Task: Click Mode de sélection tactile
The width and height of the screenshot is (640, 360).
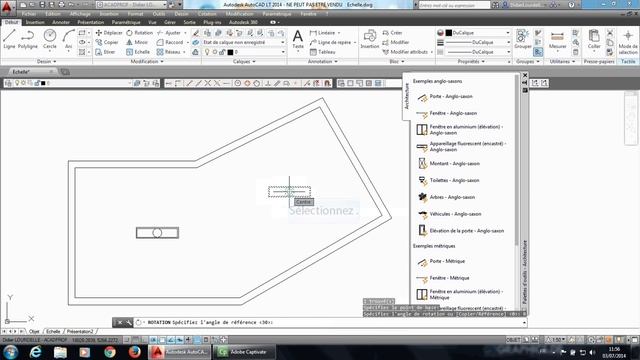Action: pyautogui.click(x=628, y=42)
